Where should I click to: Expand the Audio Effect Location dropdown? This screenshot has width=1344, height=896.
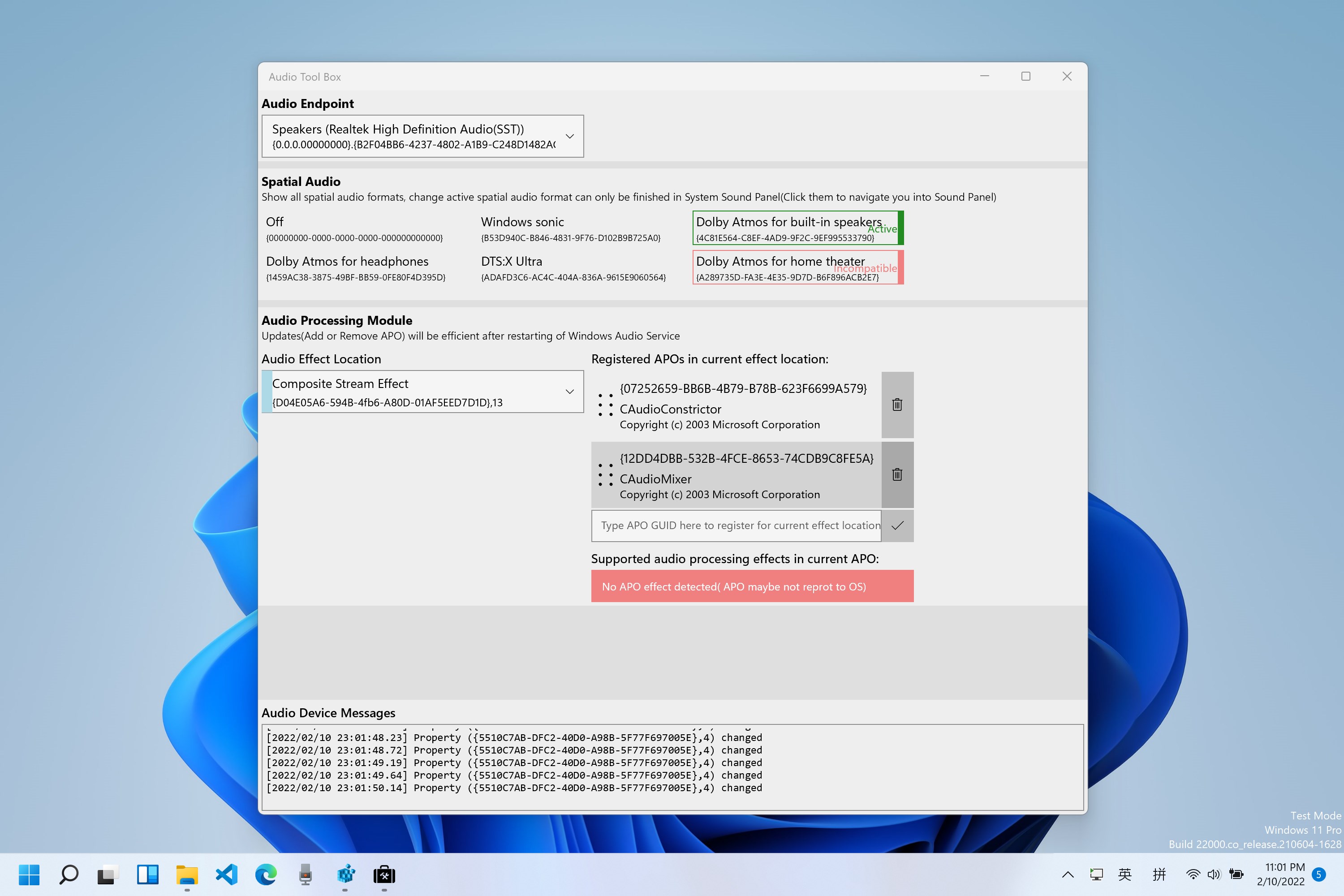(569, 392)
